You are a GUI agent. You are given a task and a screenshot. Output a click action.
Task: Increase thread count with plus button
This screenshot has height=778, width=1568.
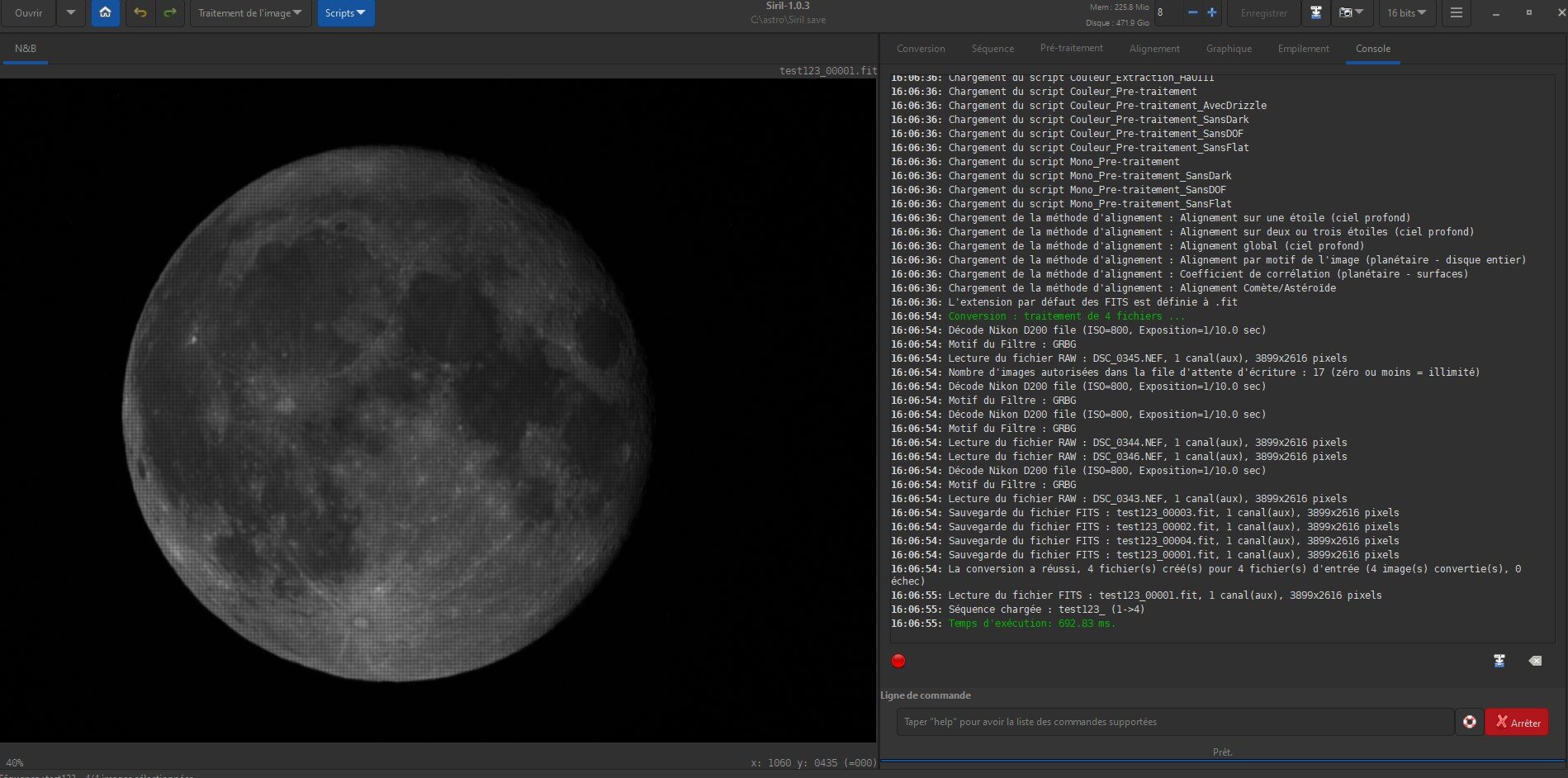click(1212, 12)
